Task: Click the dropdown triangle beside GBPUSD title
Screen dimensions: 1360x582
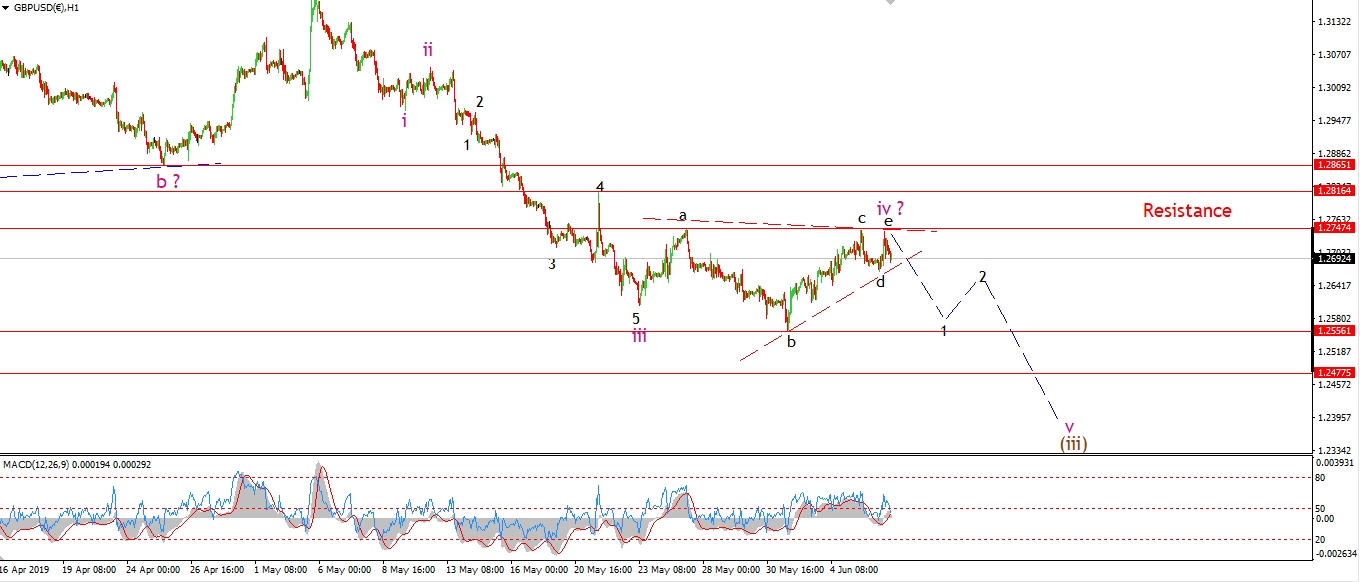Action: pyautogui.click(x=6, y=6)
